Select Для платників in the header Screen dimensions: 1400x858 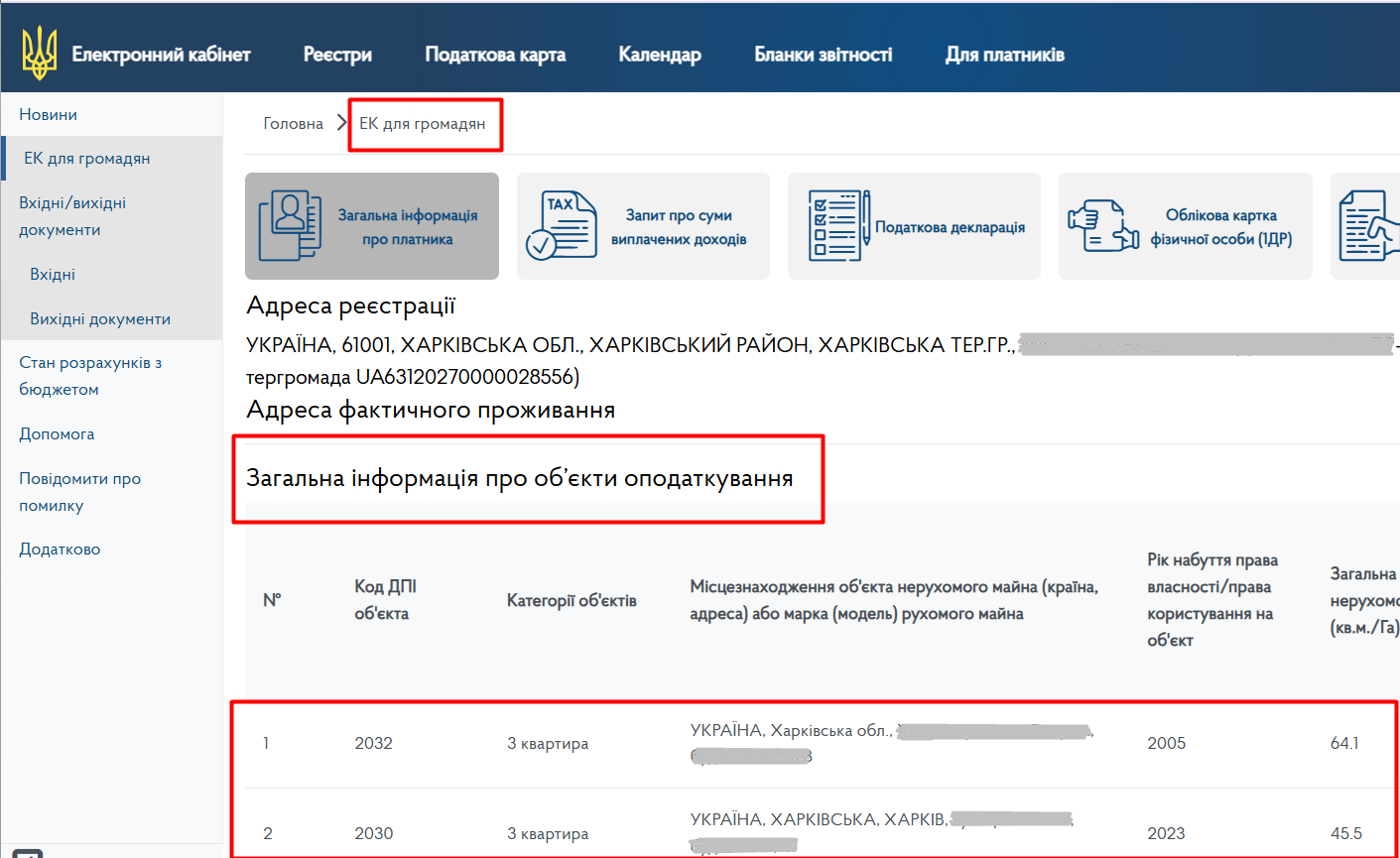1004,55
